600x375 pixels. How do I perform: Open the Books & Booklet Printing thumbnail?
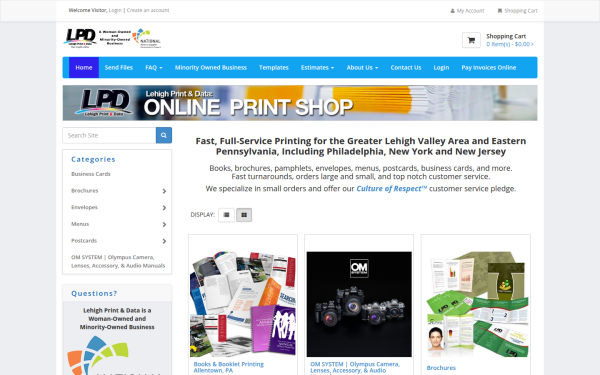point(243,304)
